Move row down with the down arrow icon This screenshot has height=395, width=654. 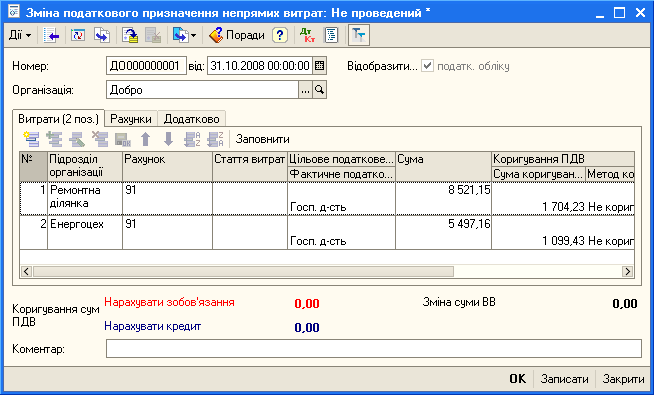coord(169,139)
